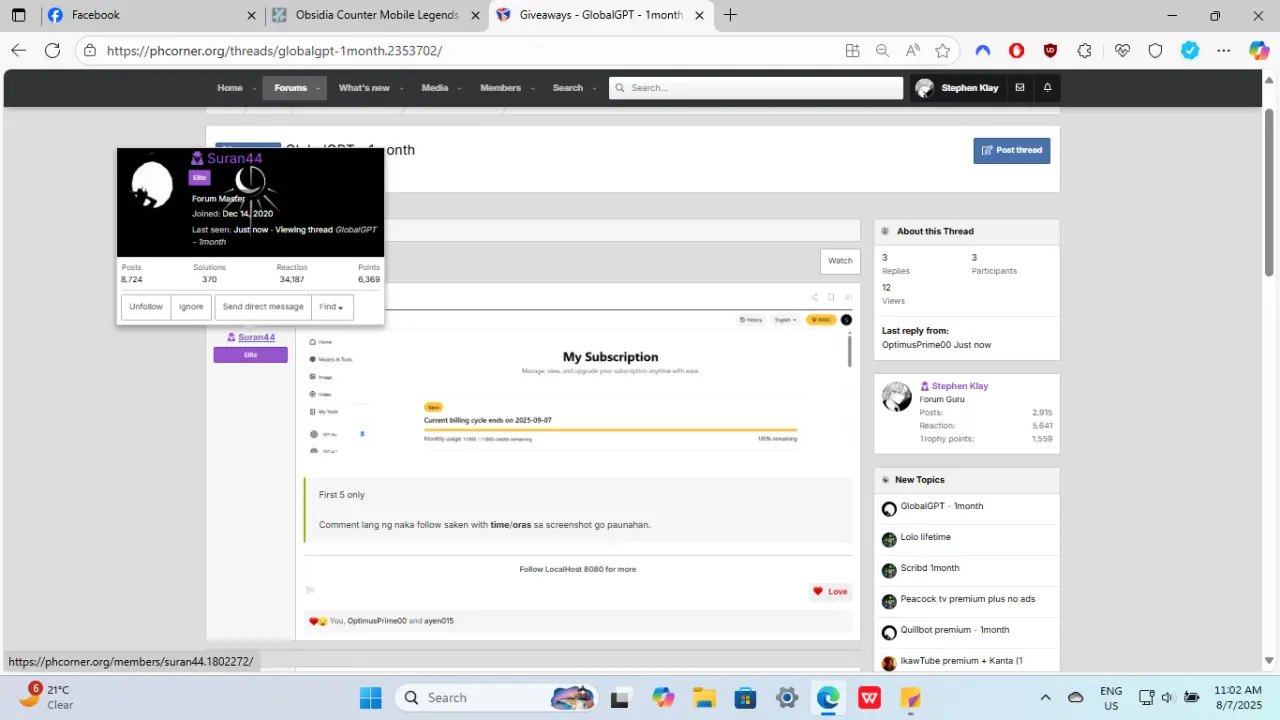Open Browser essentials heart-pulse icon
The image size is (1280, 720).
[x=1122, y=50]
